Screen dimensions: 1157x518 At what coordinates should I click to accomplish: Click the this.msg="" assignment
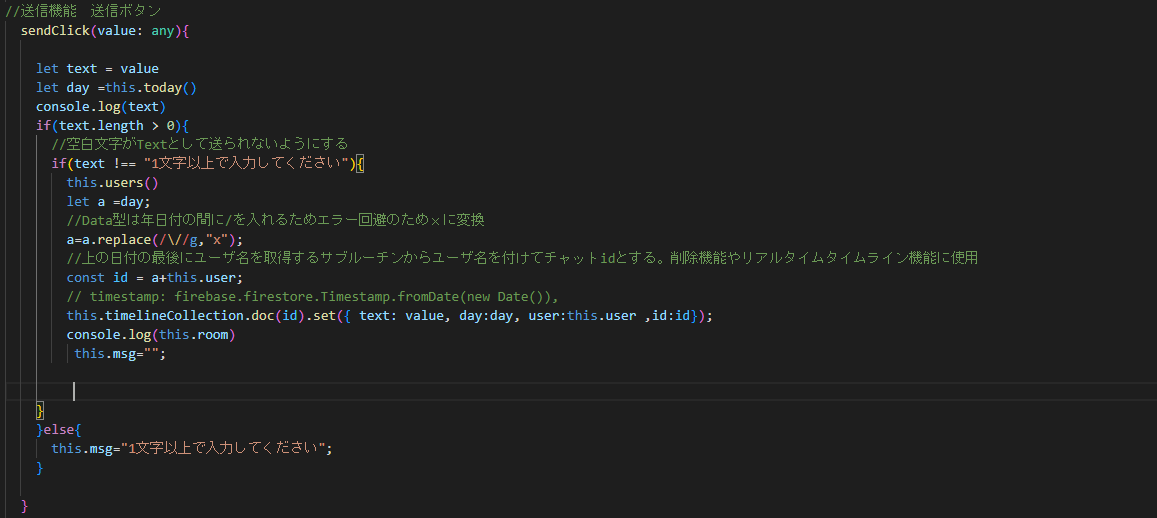(x=120, y=354)
